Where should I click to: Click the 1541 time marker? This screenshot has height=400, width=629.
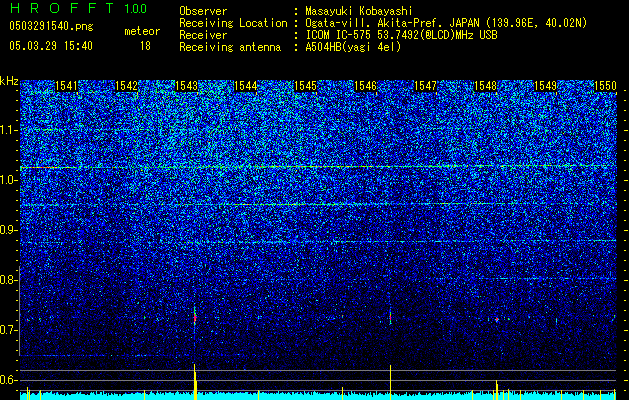(x=66, y=86)
